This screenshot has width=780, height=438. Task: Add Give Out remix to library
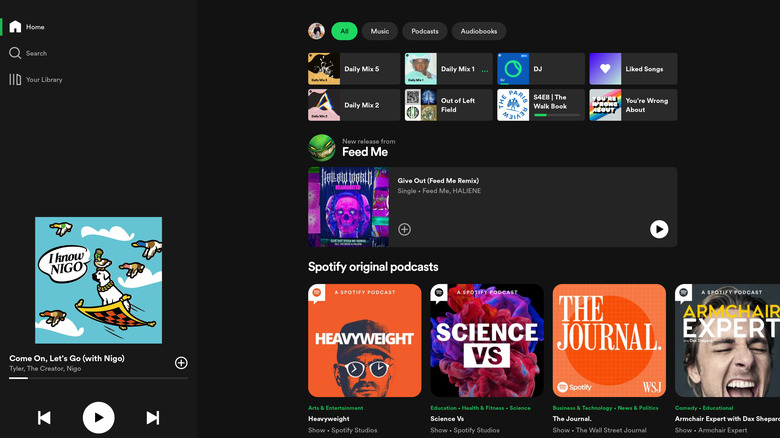click(404, 229)
